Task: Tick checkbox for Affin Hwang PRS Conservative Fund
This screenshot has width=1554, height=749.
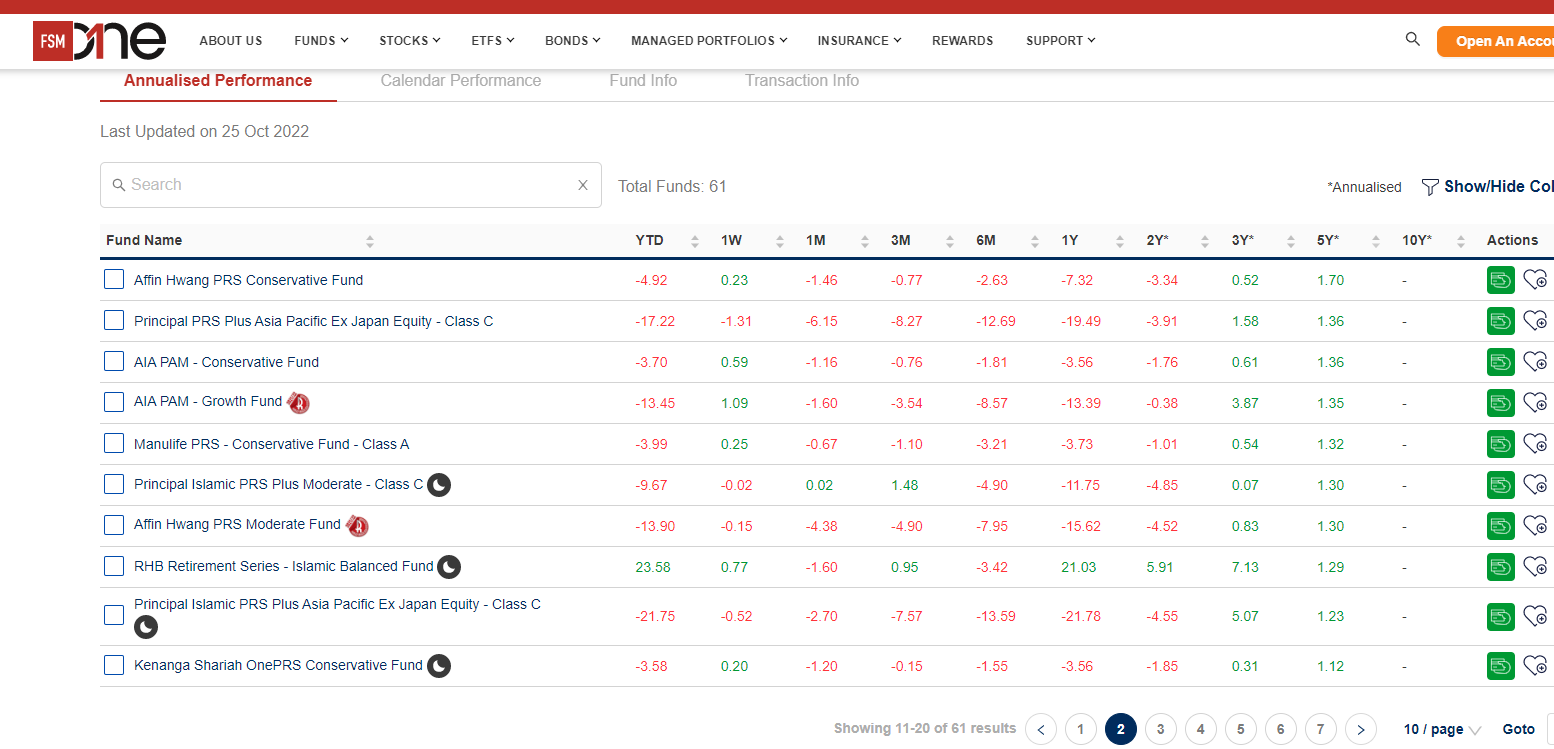Action: (x=114, y=280)
